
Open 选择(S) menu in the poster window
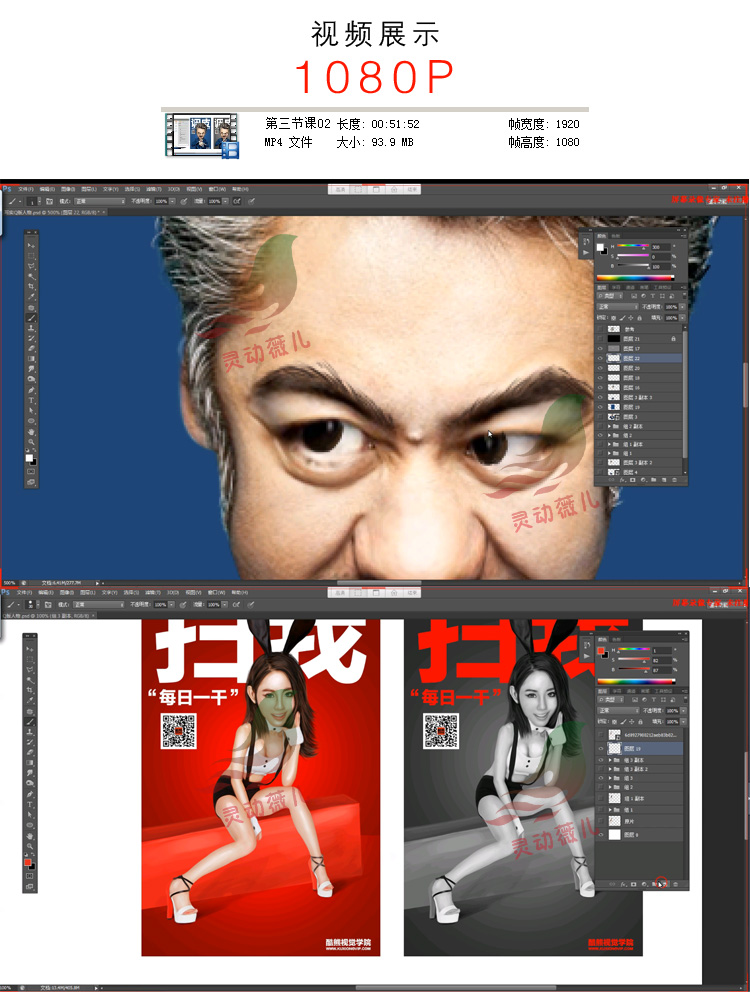132,592
